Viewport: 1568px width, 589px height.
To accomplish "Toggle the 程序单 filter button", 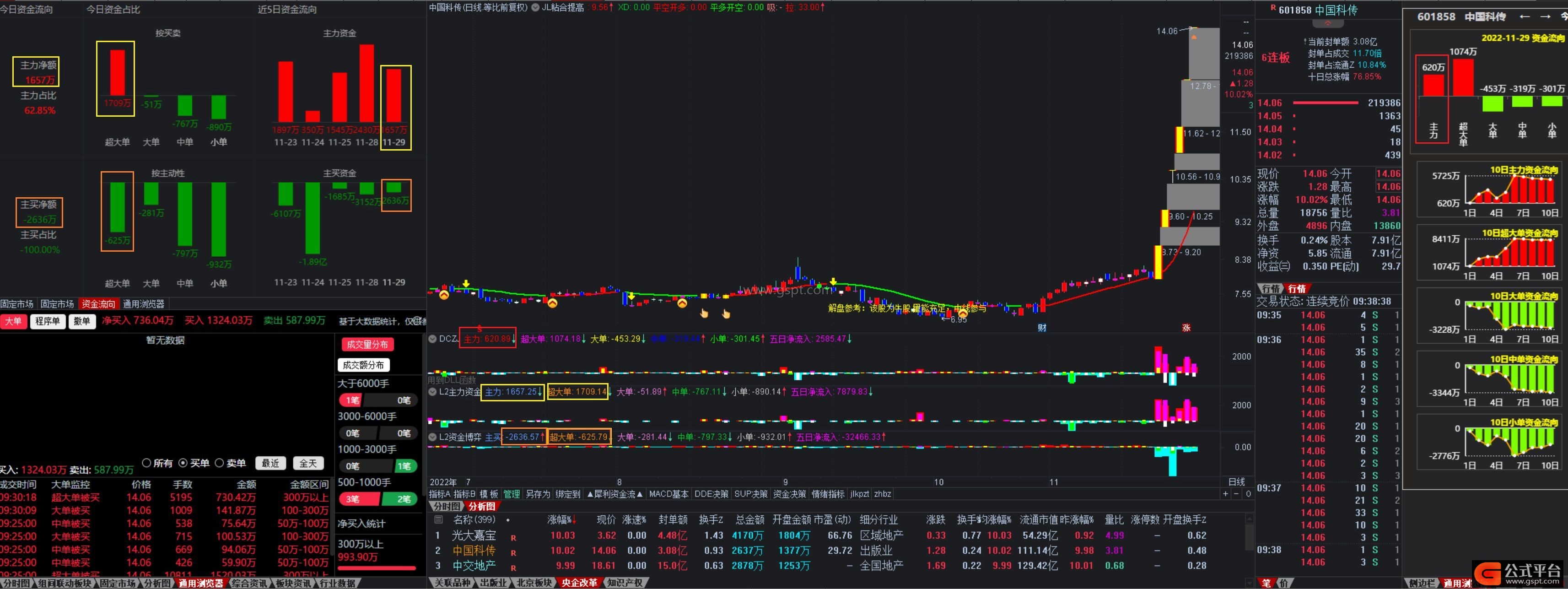I will (48, 321).
